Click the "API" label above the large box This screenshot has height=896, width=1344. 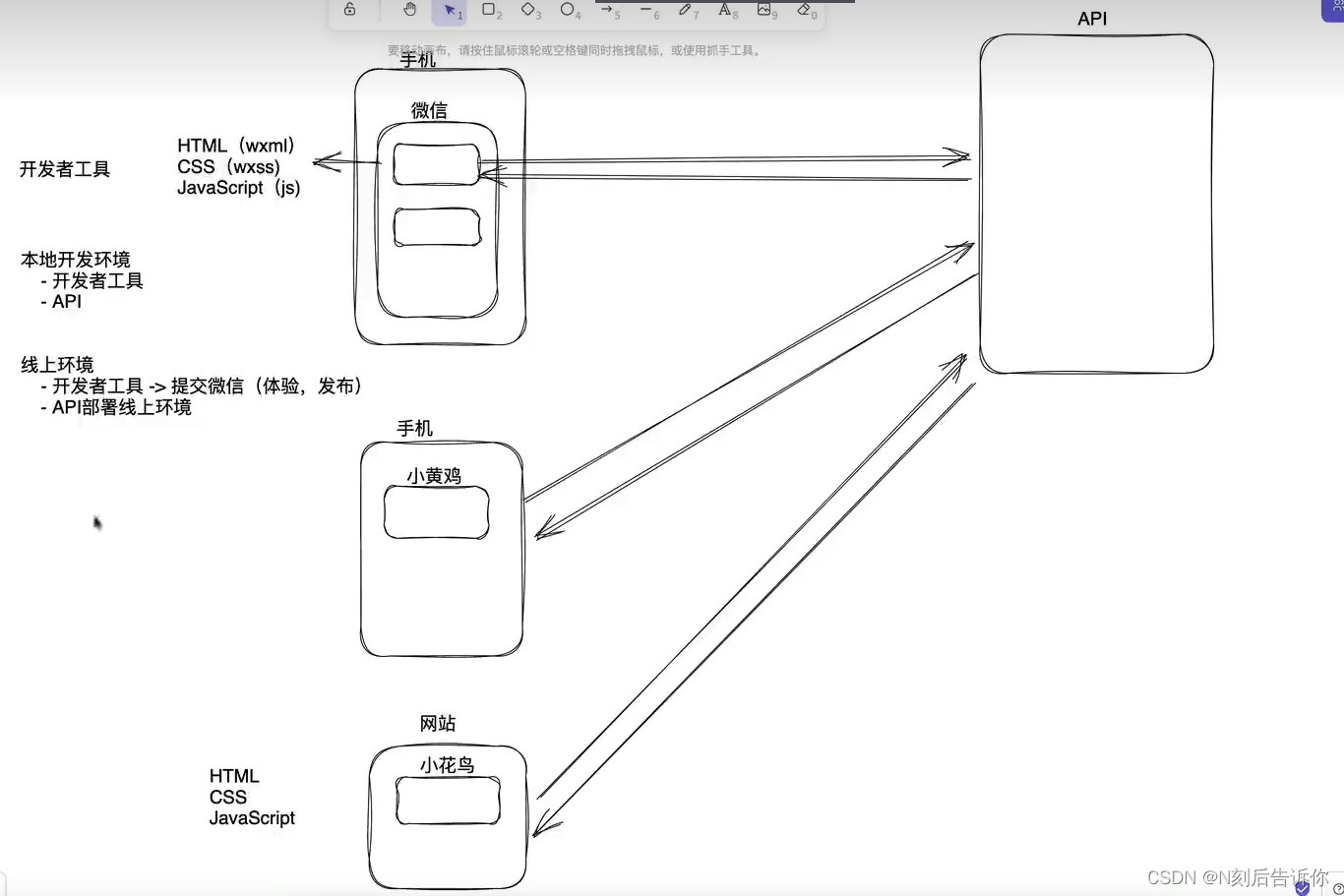coord(1092,19)
